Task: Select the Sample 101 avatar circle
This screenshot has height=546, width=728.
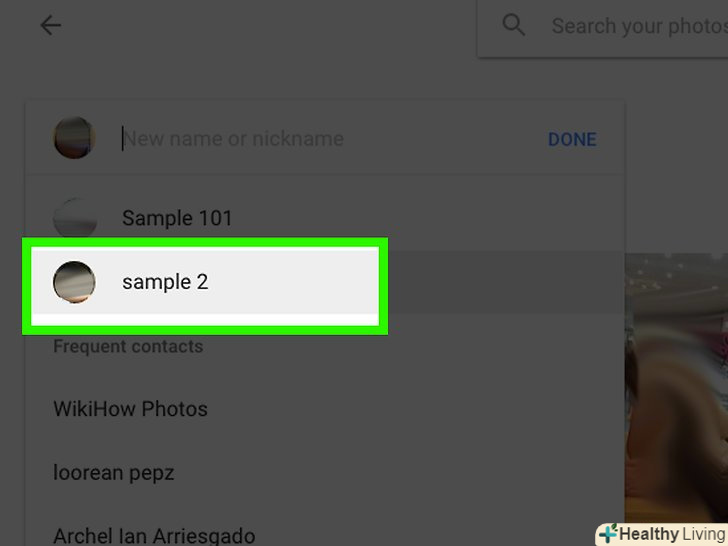Action: [x=74, y=217]
